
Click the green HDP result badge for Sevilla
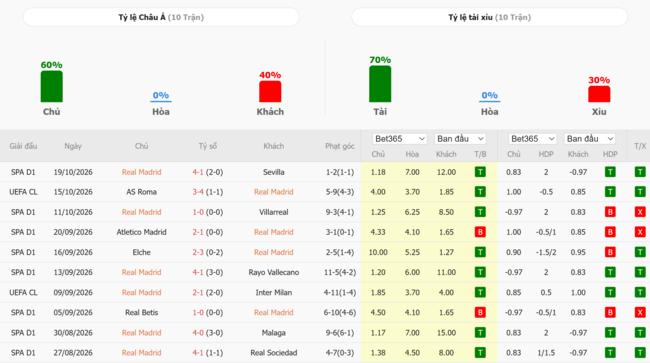click(x=610, y=172)
